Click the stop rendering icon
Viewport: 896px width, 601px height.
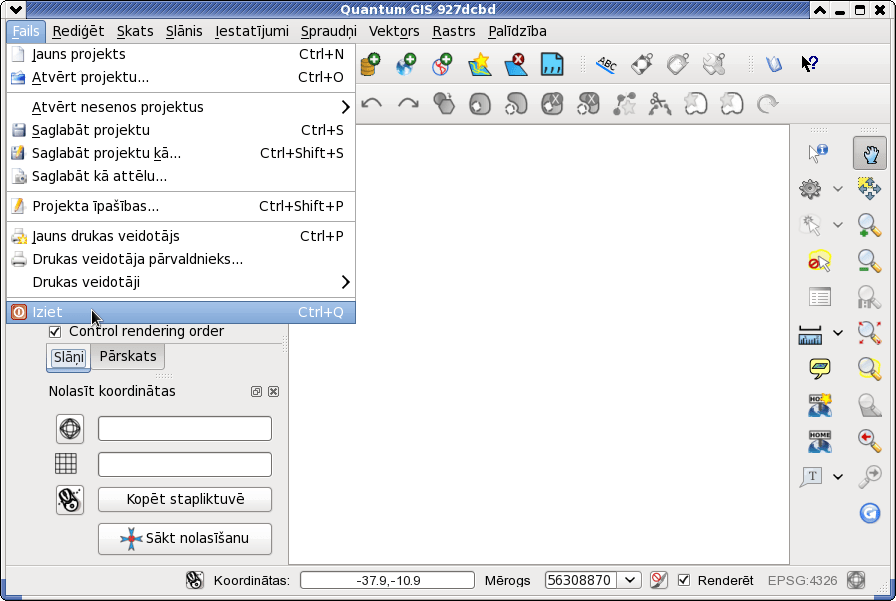(x=658, y=580)
